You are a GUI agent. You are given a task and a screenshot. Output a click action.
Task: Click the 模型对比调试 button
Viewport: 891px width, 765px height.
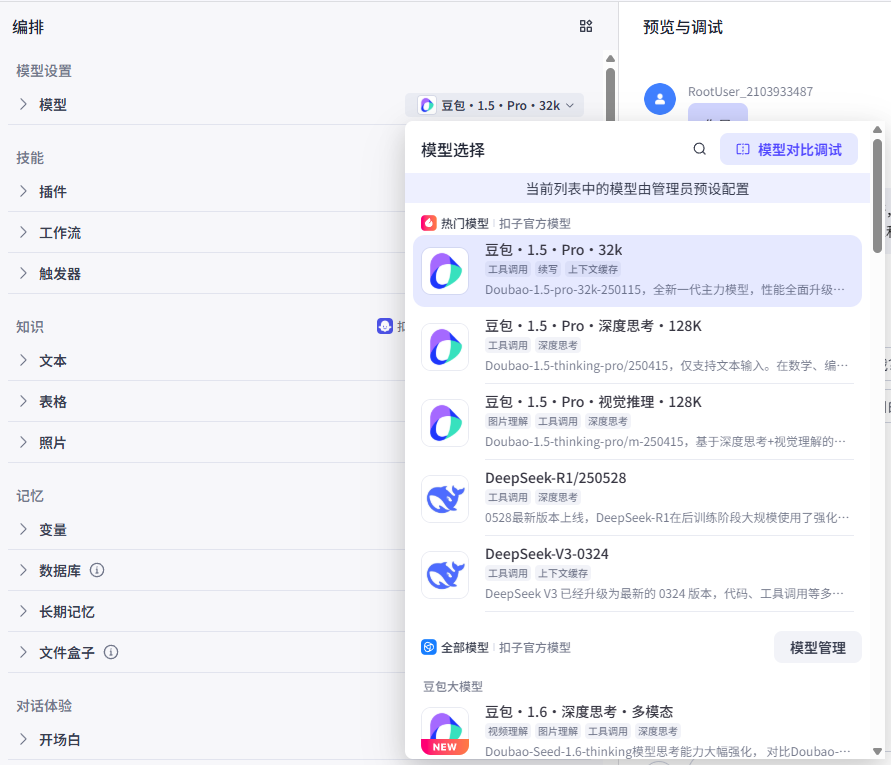pyautogui.click(x=789, y=149)
